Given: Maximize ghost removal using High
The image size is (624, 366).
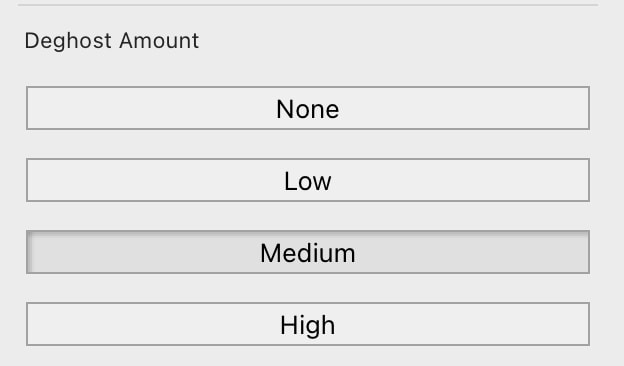Looking at the screenshot, I should tap(308, 324).
